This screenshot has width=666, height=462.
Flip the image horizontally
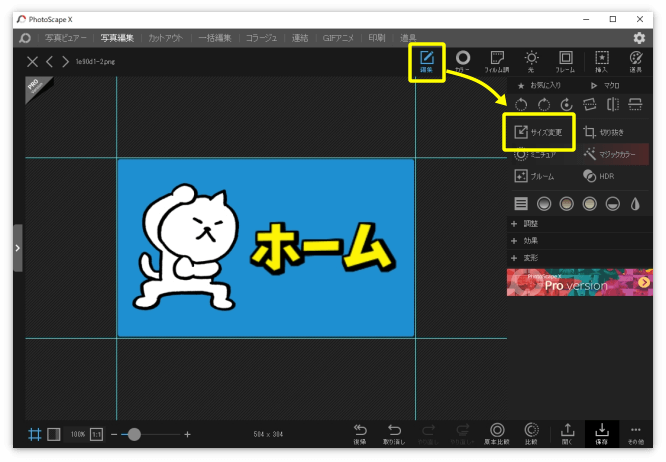point(612,104)
